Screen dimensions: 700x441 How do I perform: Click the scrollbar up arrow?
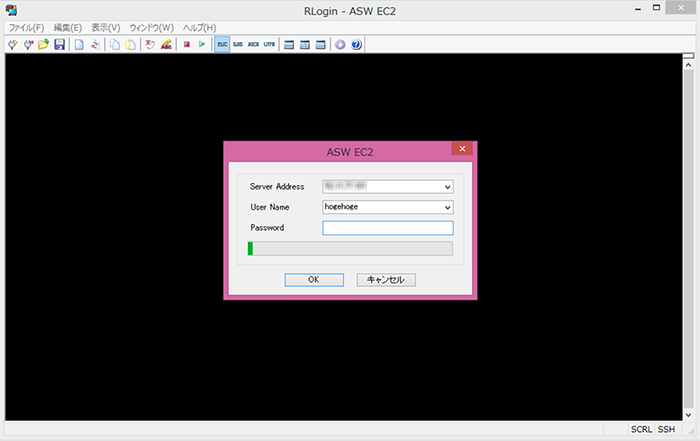pos(688,65)
